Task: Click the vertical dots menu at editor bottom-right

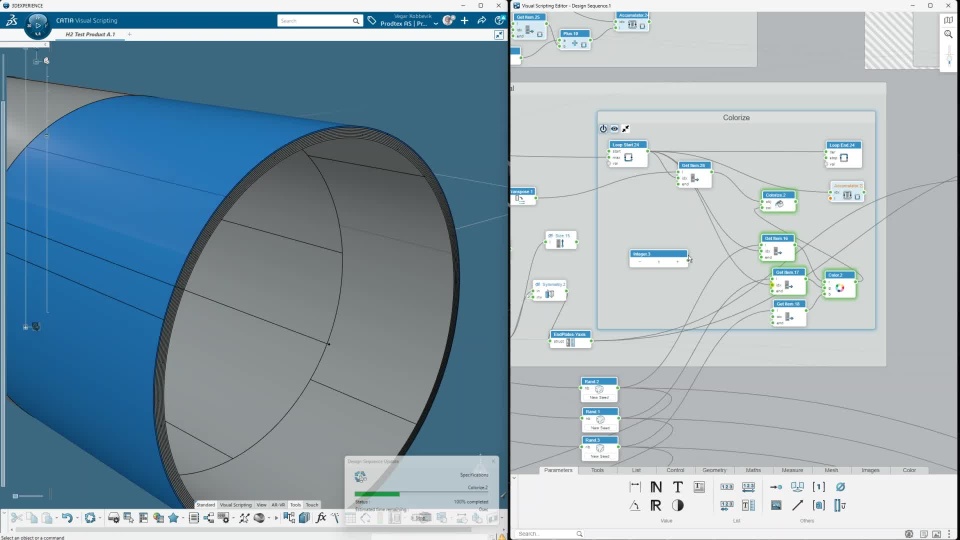Action: pyautogui.click(x=950, y=534)
